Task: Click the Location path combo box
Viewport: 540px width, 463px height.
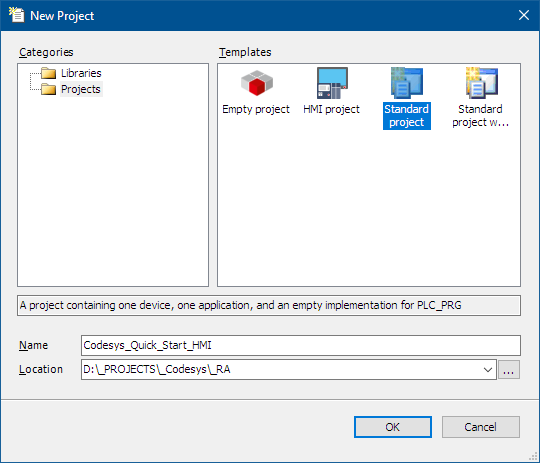Action: pyautogui.click(x=289, y=370)
